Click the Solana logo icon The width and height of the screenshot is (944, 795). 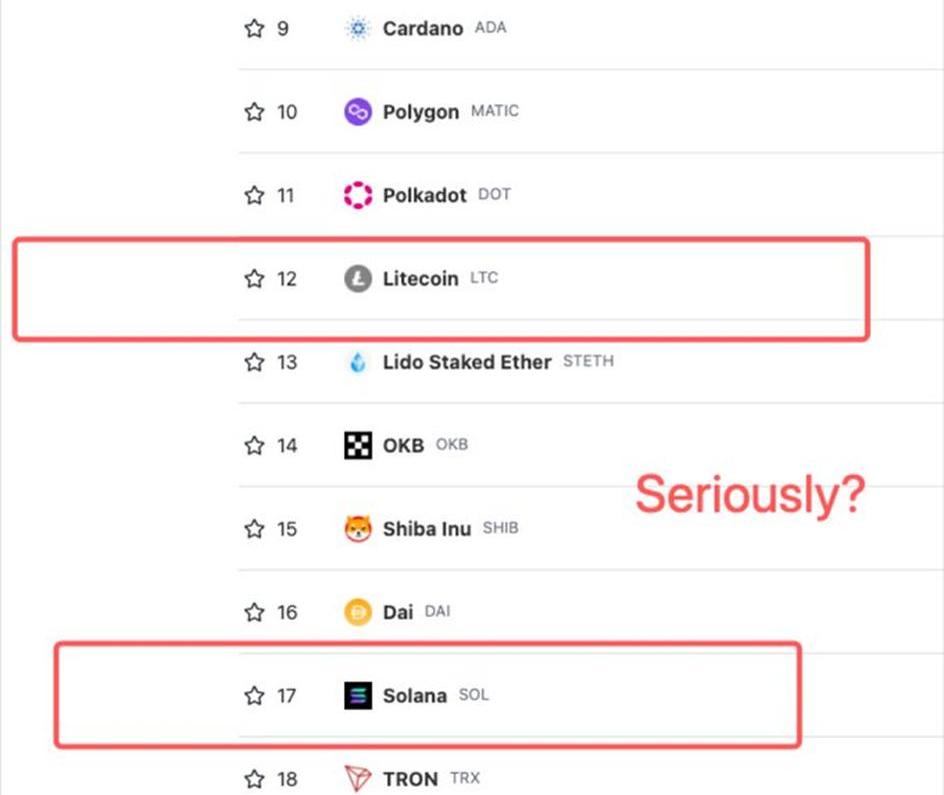pyautogui.click(x=358, y=696)
